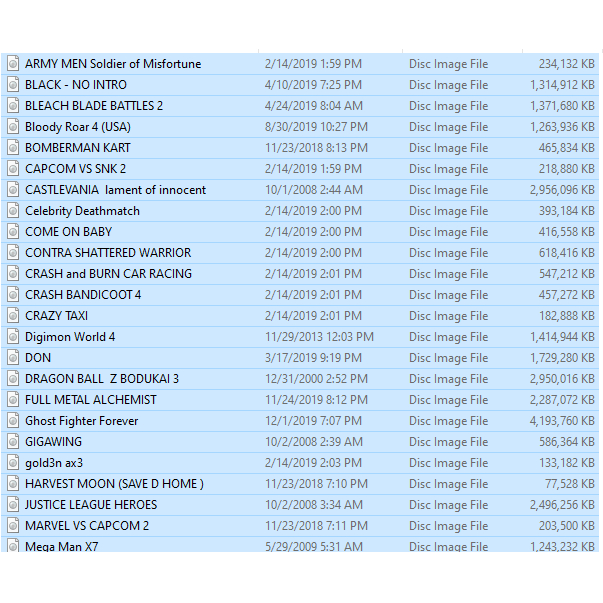Click the file icon beside CASTLEVANIA lament of innocent
The height and width of the screenshot is (603, 603).
coord(13,190)
